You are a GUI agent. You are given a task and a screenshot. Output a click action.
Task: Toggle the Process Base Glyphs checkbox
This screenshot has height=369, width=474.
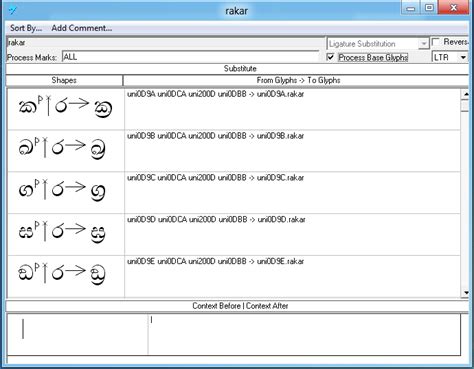coord(330,57)
